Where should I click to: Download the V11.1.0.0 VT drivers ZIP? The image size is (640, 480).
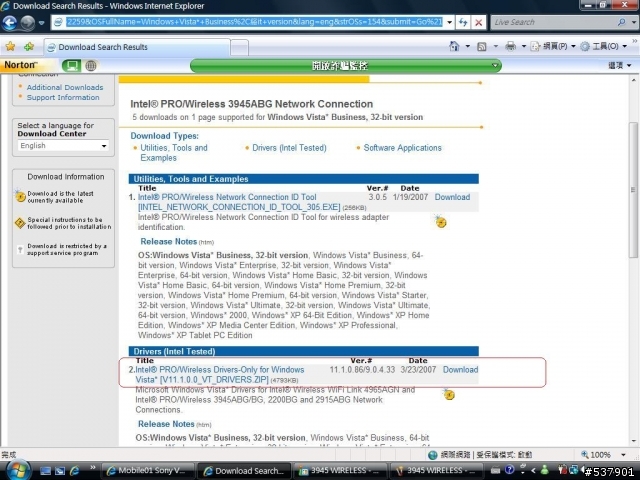click(460, 370)
